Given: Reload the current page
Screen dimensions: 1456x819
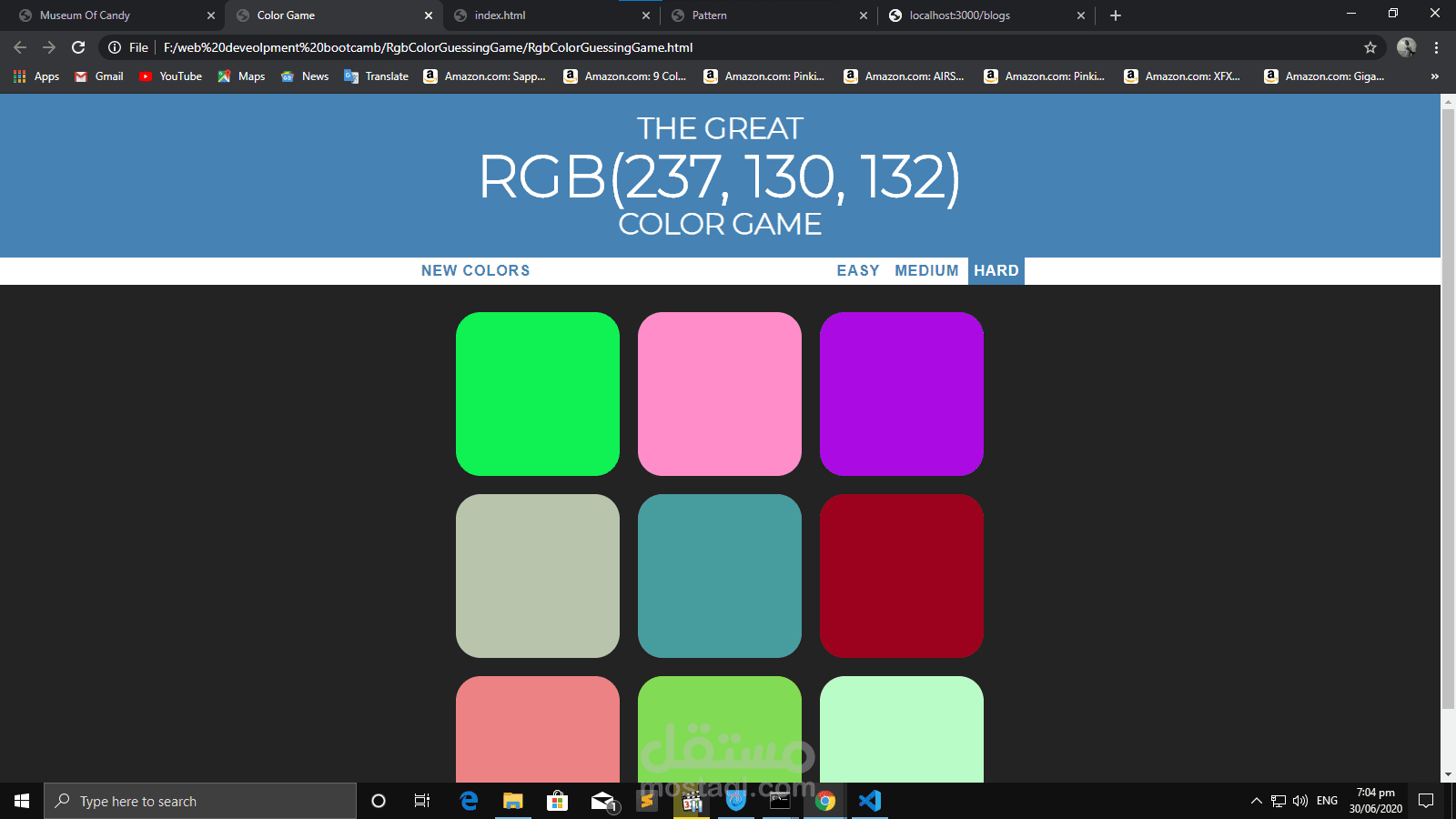Looking at the screenshot, I should [80, 47].
